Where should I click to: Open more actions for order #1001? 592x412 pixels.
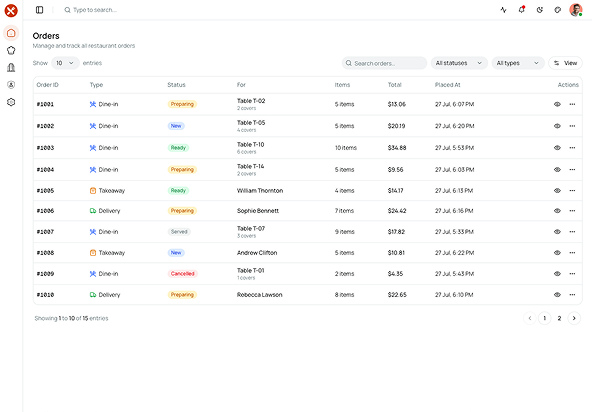[x=572, y=104]
